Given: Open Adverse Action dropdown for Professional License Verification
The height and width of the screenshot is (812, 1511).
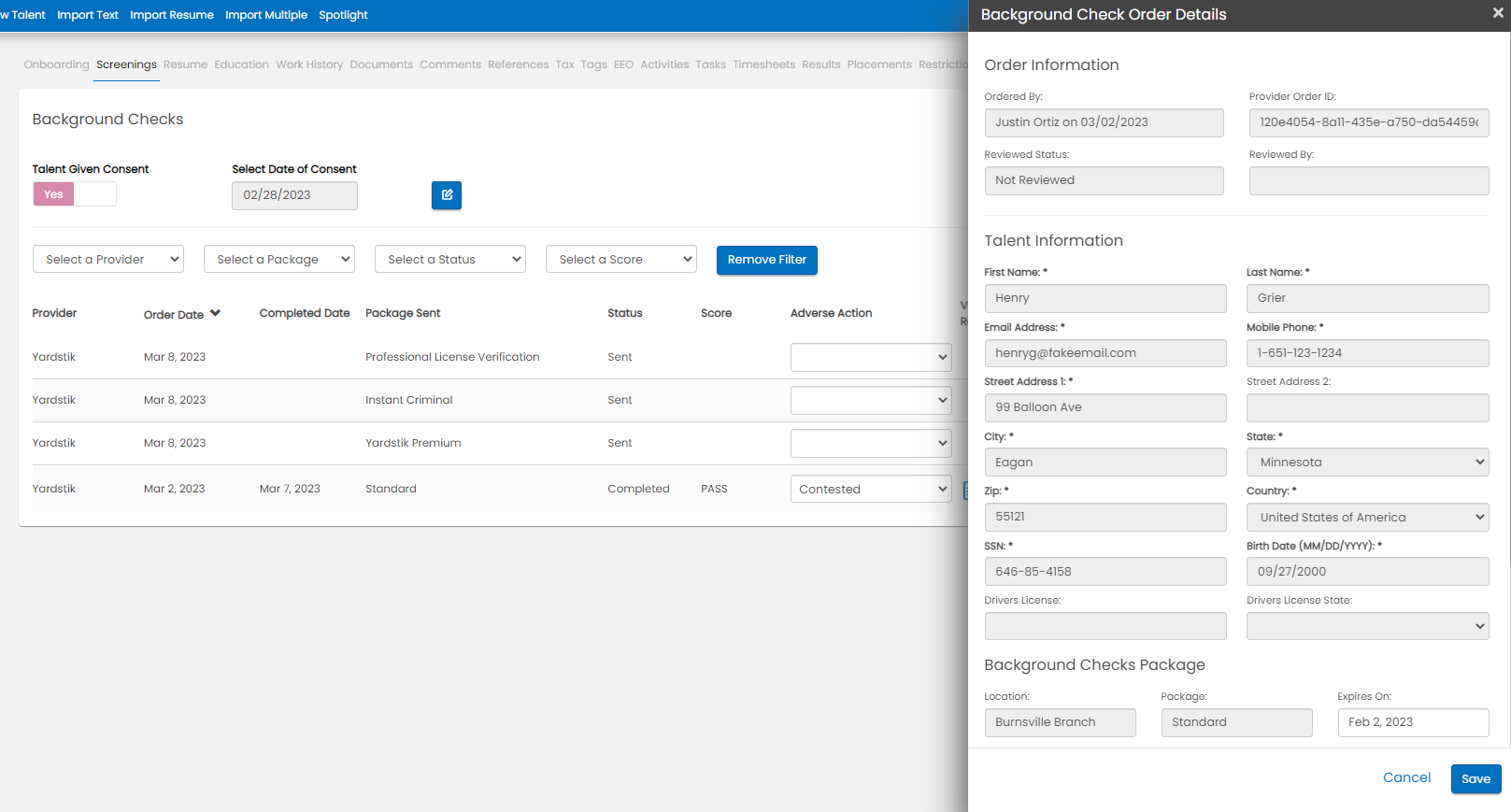Looking at the screenshot, I should click(x=871, y=357).
